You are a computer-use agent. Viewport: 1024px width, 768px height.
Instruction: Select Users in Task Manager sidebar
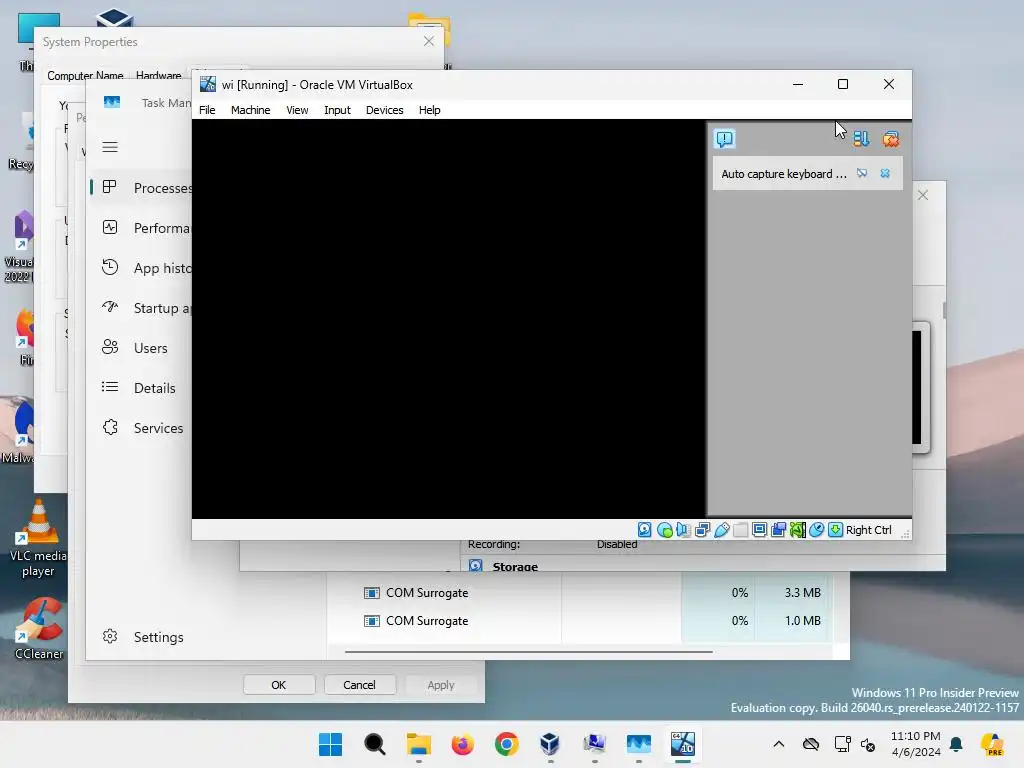[142, 347]
